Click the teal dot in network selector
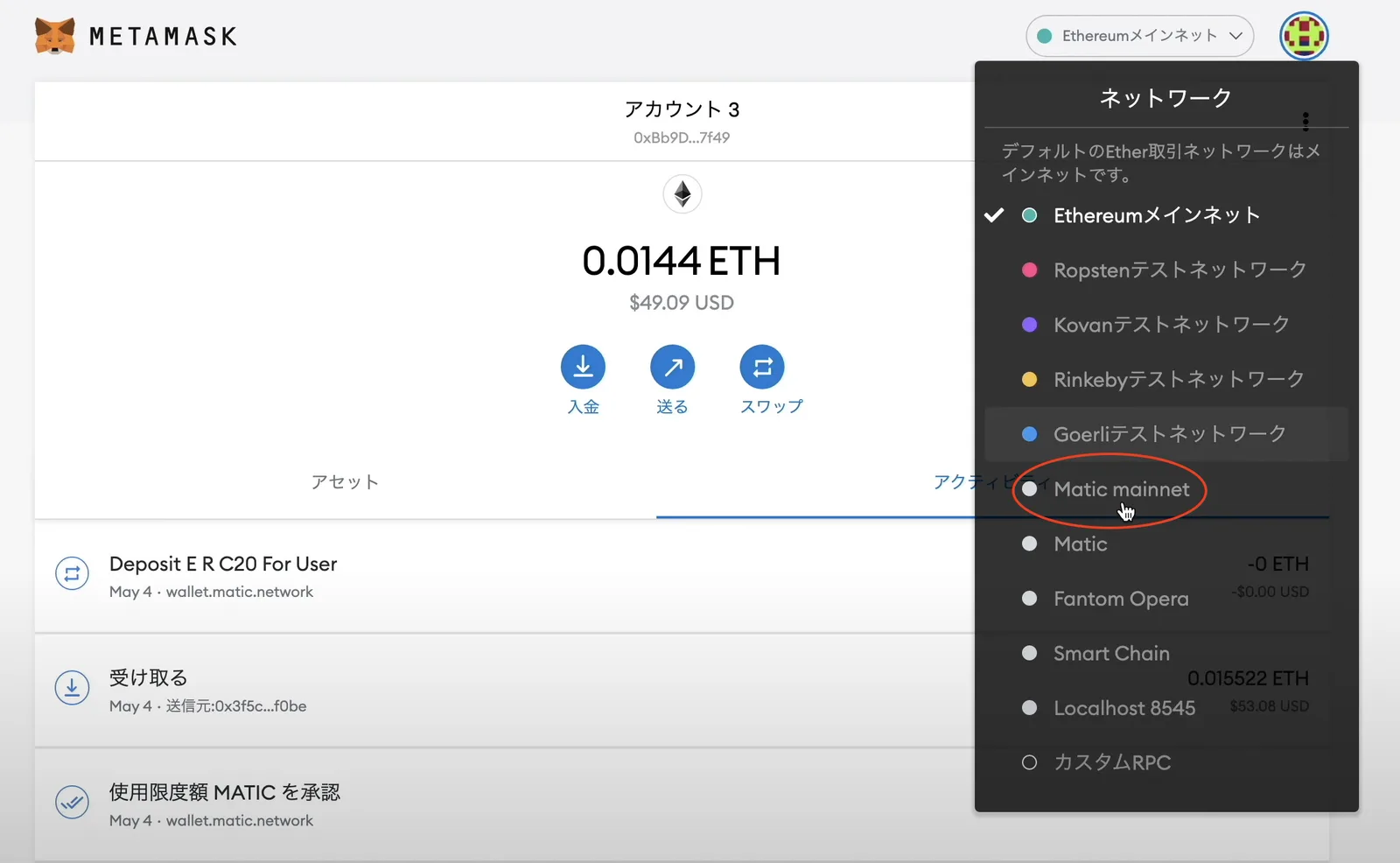 coord(1044,36)
